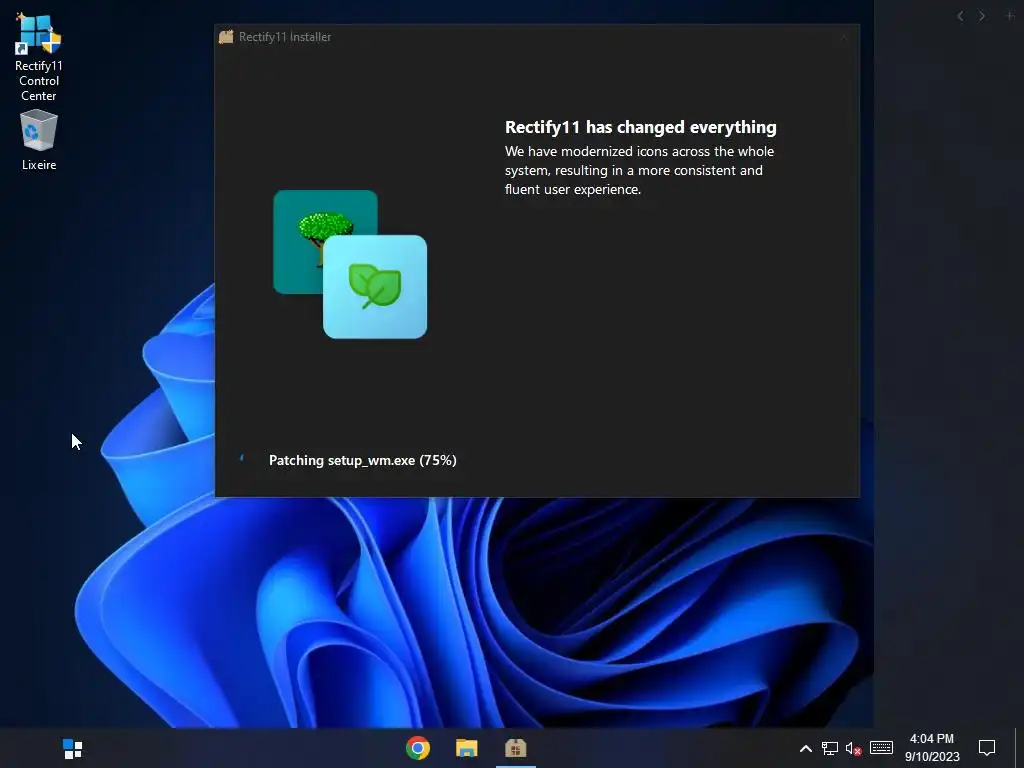1024x768 pixels.
Task: Open the notification center icon
Action: coord(987,748)
